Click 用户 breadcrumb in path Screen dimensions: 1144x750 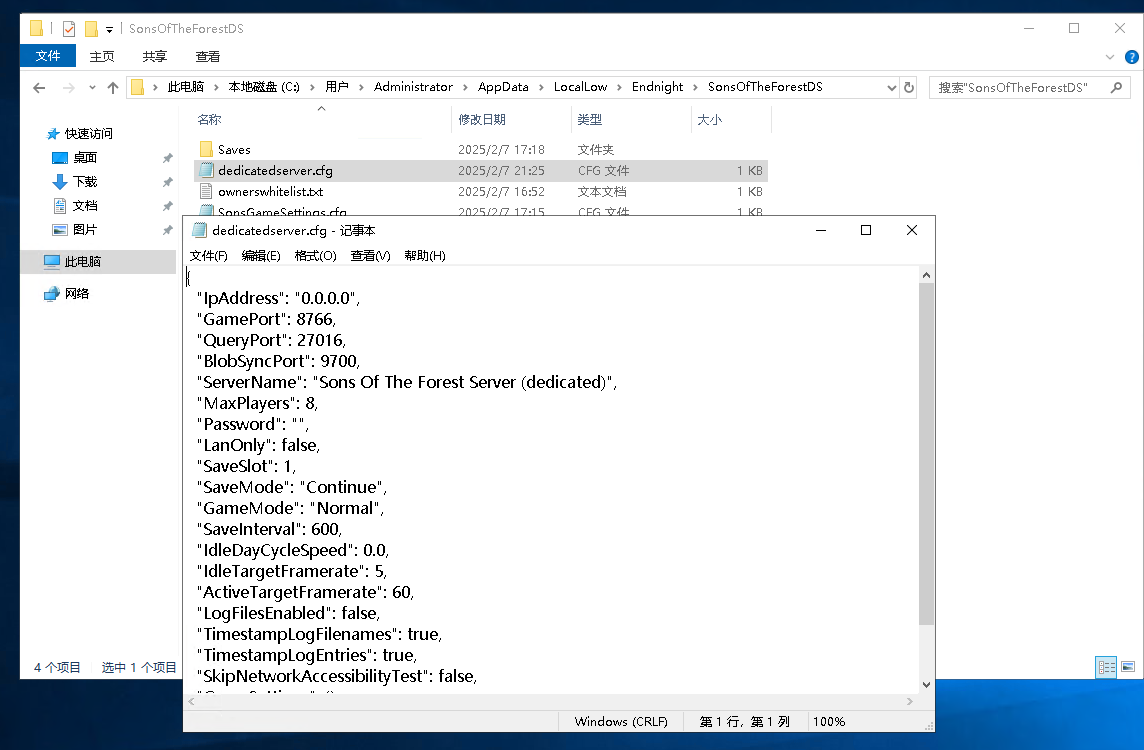[x=336, y=87]
